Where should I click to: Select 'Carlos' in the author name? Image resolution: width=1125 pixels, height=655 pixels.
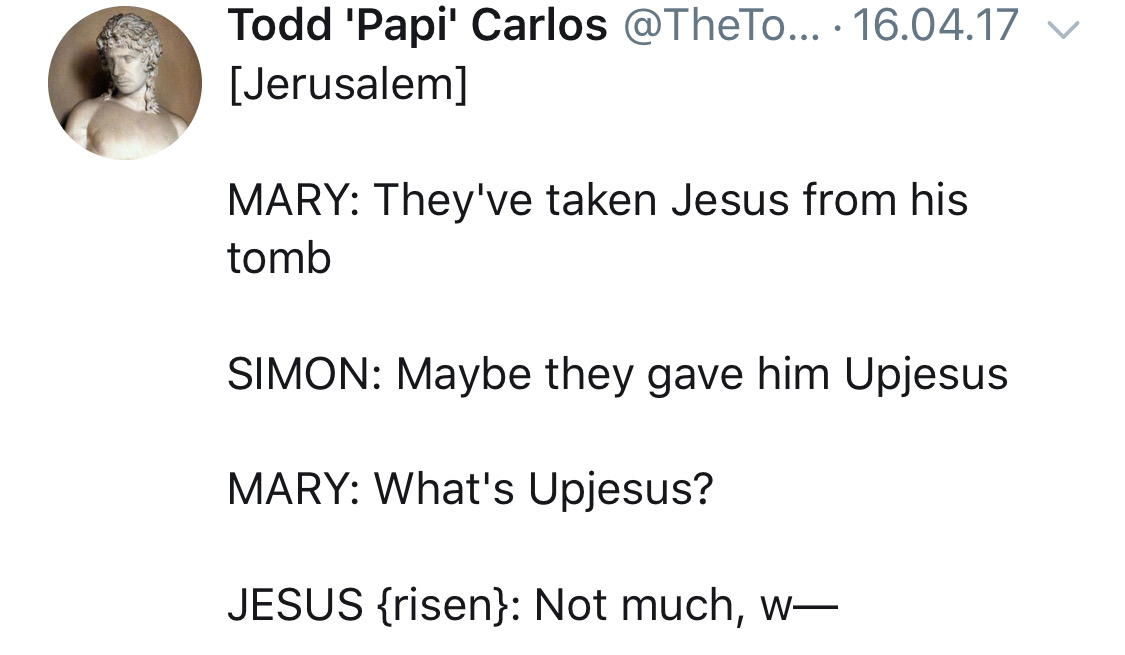540,26
